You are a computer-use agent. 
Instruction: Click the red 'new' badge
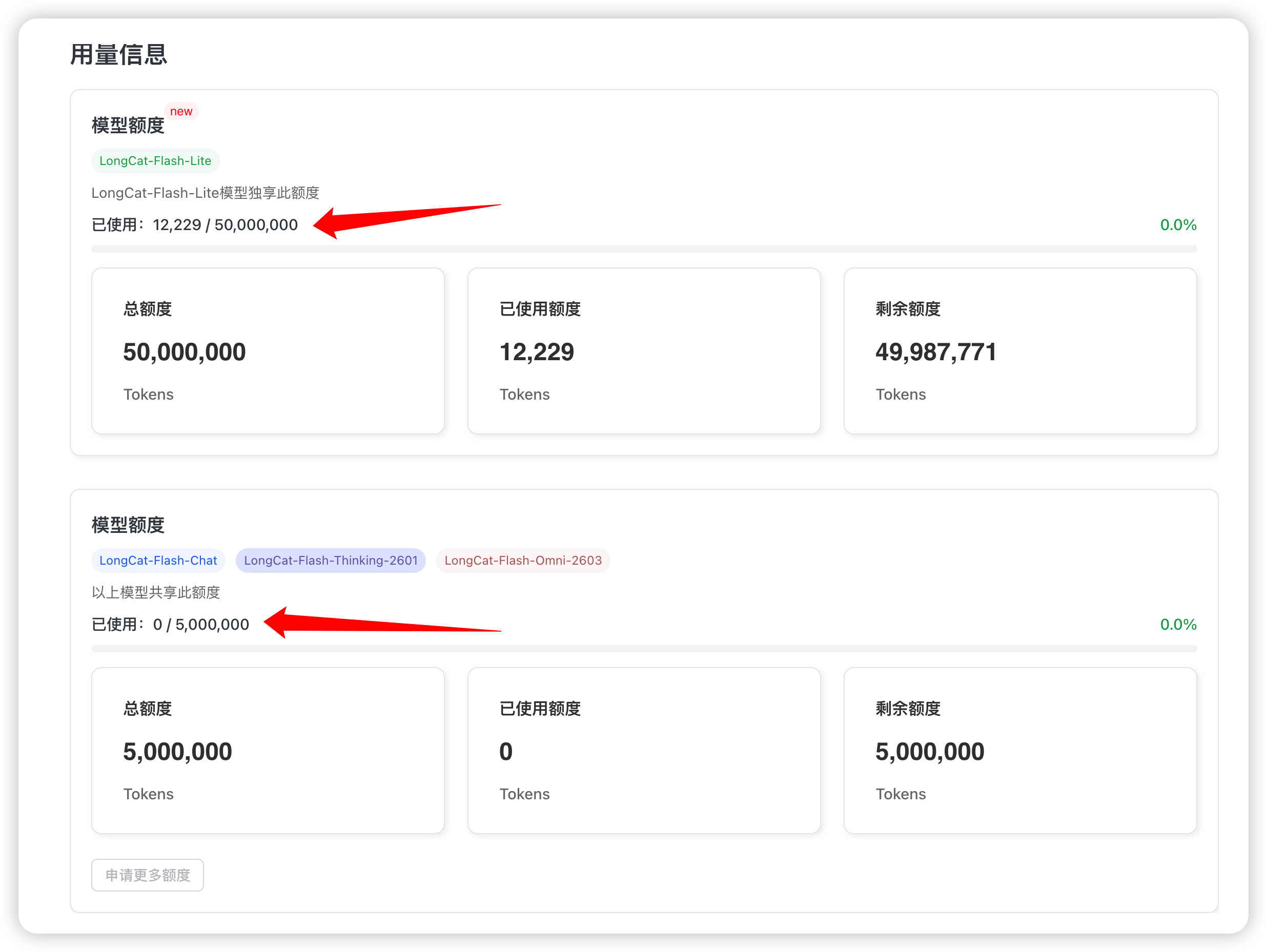(181, 111)
